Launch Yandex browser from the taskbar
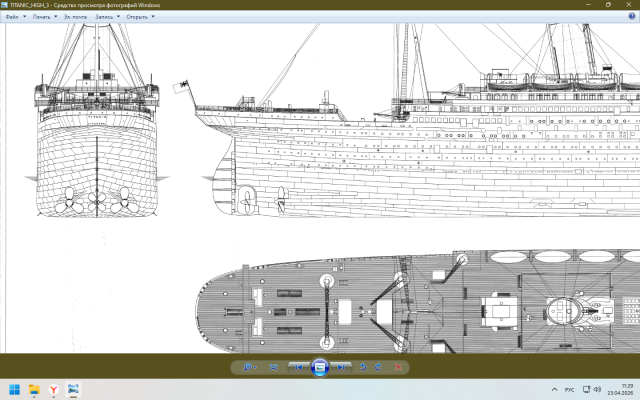 coord(53,389)
